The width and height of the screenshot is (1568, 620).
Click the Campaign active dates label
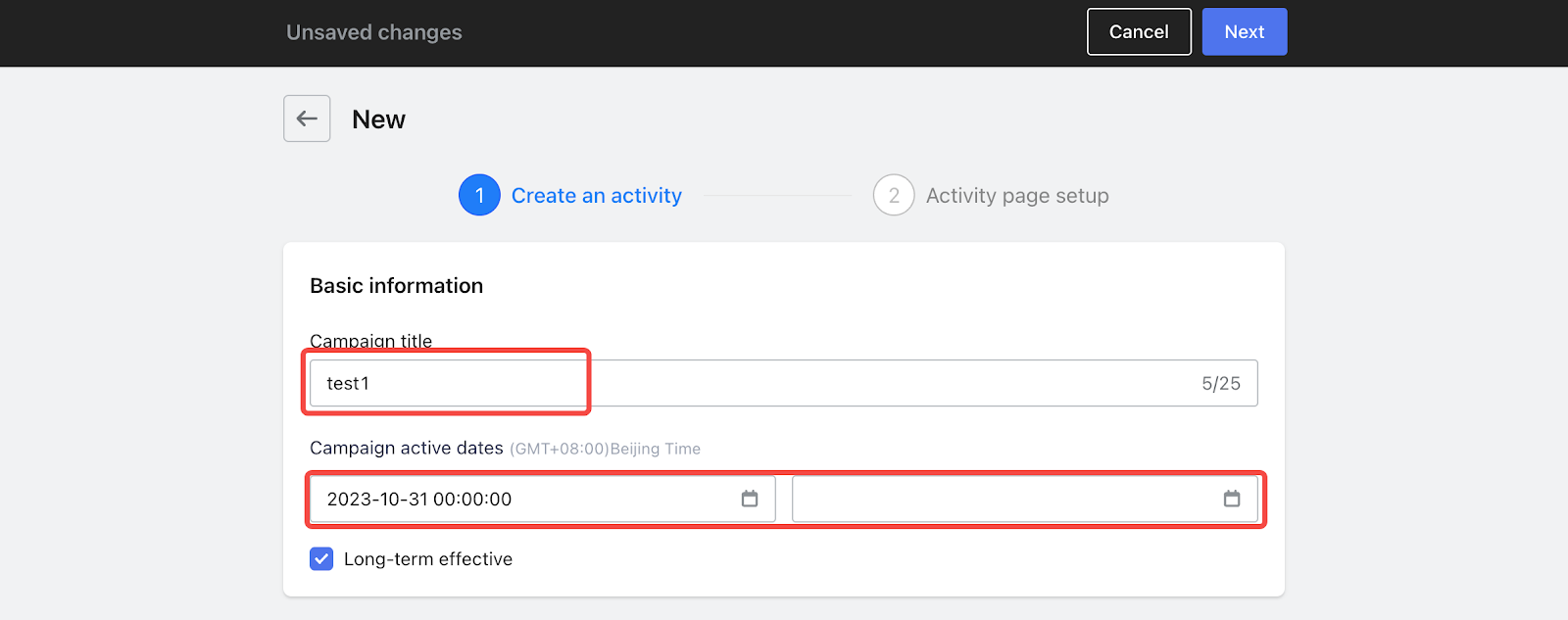point(407,448)
